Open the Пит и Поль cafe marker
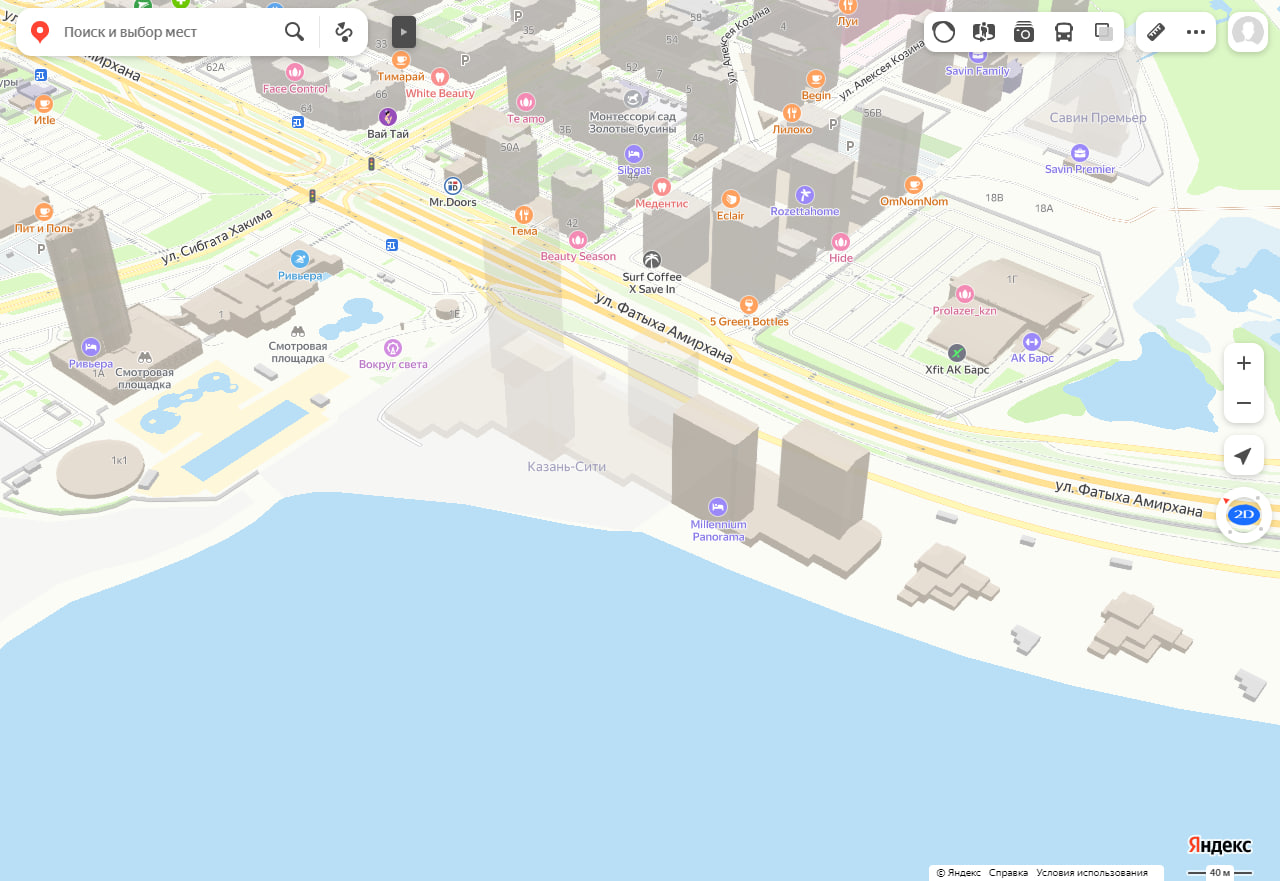1280x881 pixels. [44, 212]
